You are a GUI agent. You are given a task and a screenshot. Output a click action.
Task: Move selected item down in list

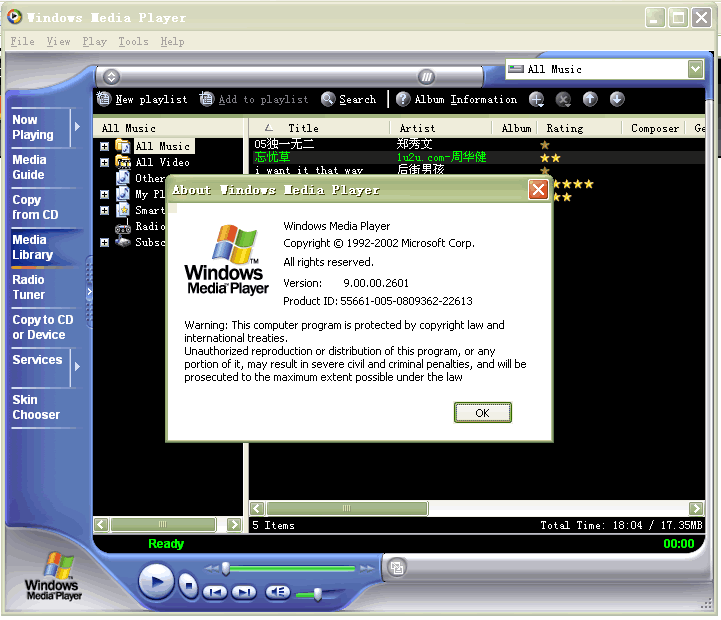point(617,99)
